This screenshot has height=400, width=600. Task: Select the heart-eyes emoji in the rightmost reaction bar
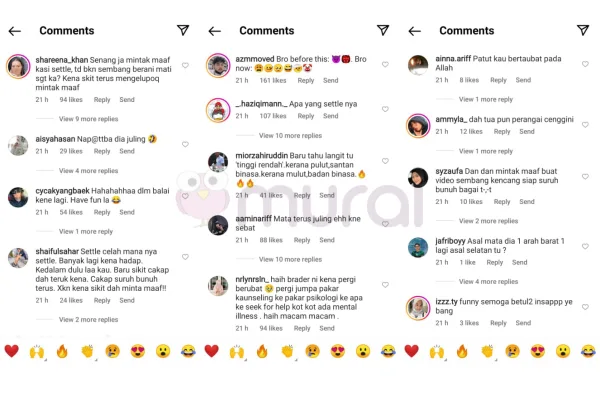(x=538, y=351)
